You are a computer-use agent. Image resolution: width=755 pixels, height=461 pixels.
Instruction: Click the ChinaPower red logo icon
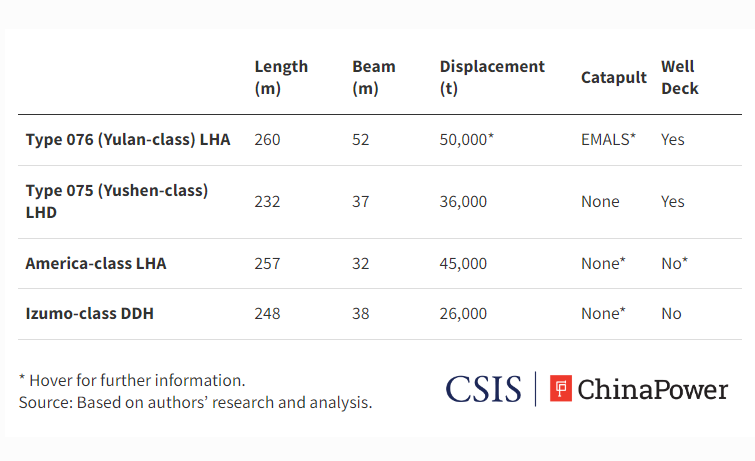click(x=561, y=388)
